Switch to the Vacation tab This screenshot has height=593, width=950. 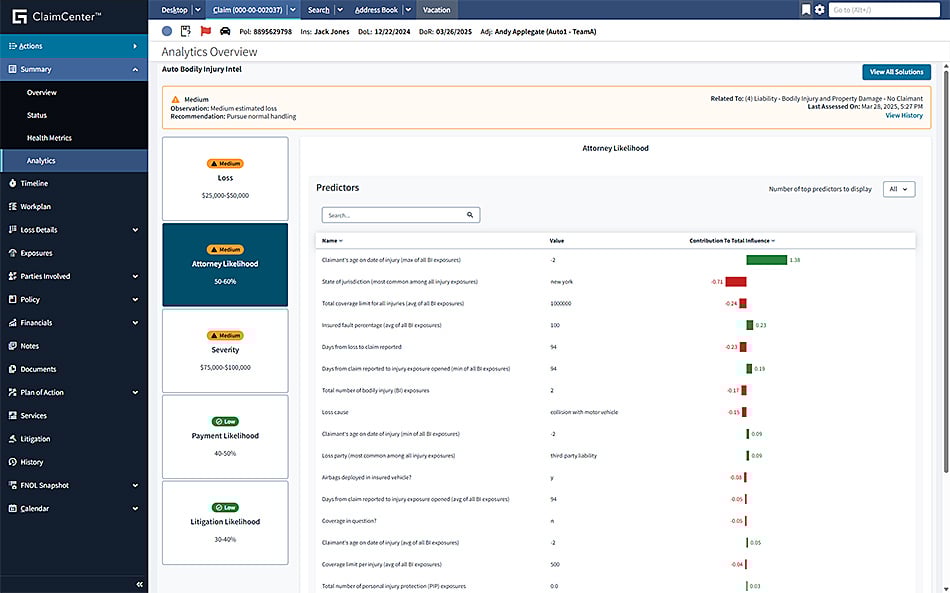pyautogui.click(x=436, y=9)
